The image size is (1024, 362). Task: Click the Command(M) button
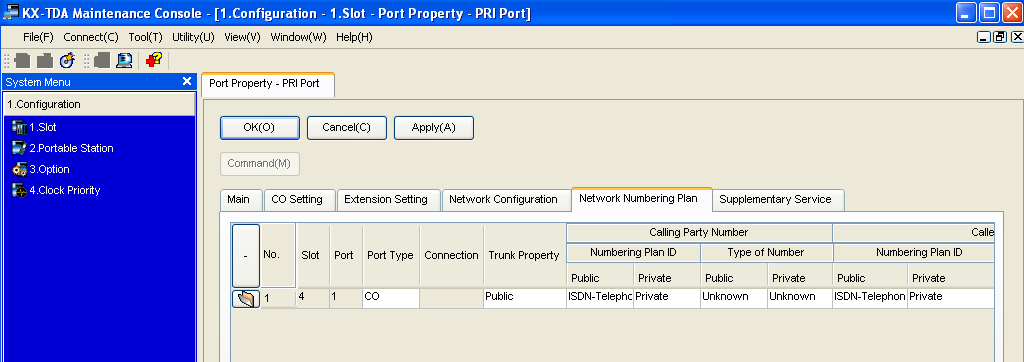[259, 163]
